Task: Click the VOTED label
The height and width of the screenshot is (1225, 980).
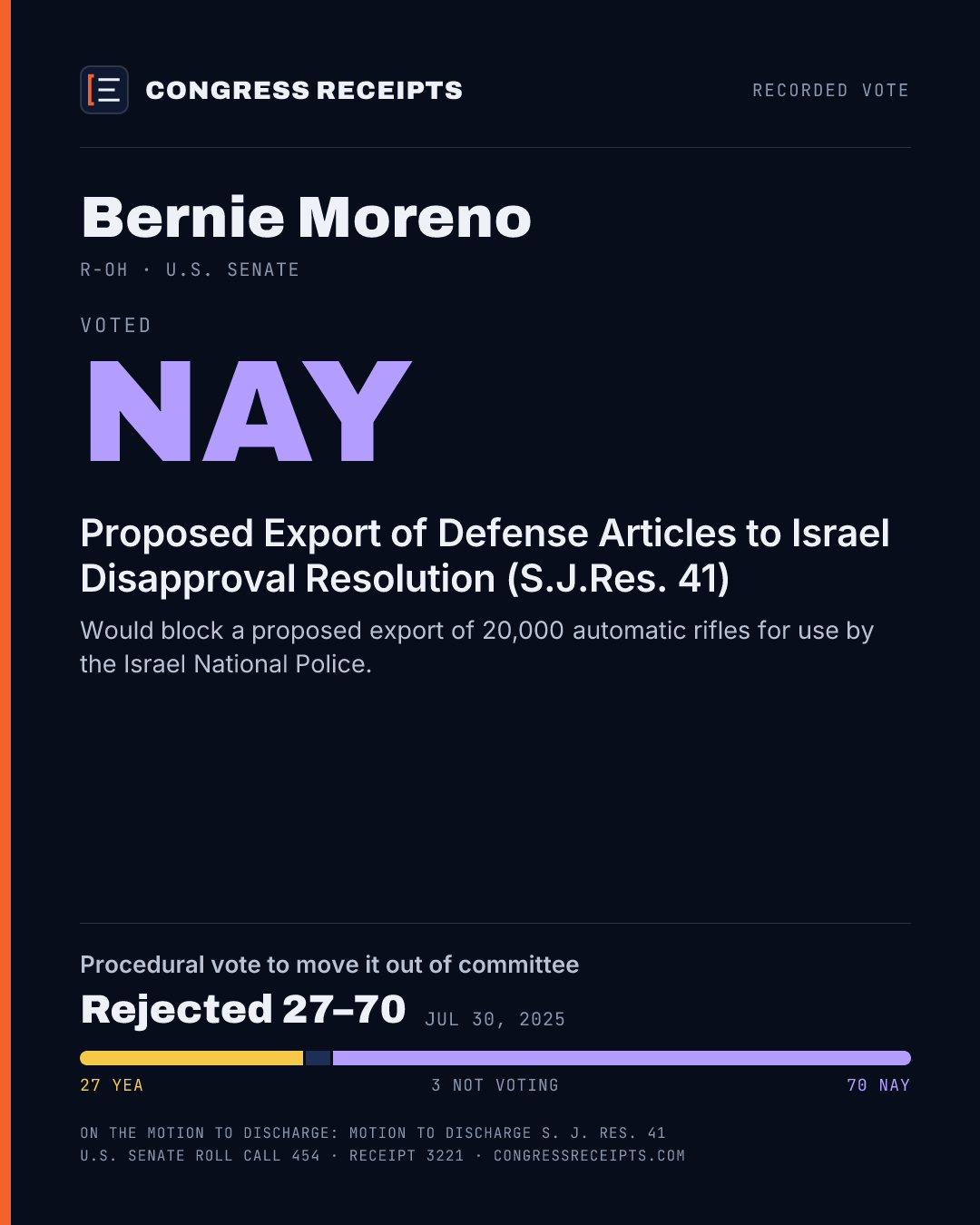Action: [115, 325]
